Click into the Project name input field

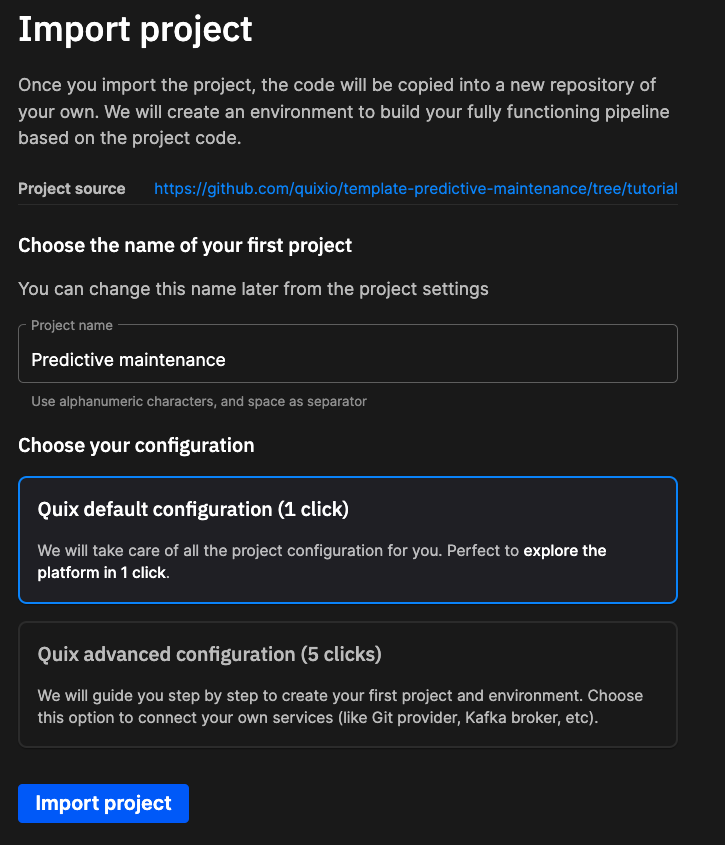348,354
